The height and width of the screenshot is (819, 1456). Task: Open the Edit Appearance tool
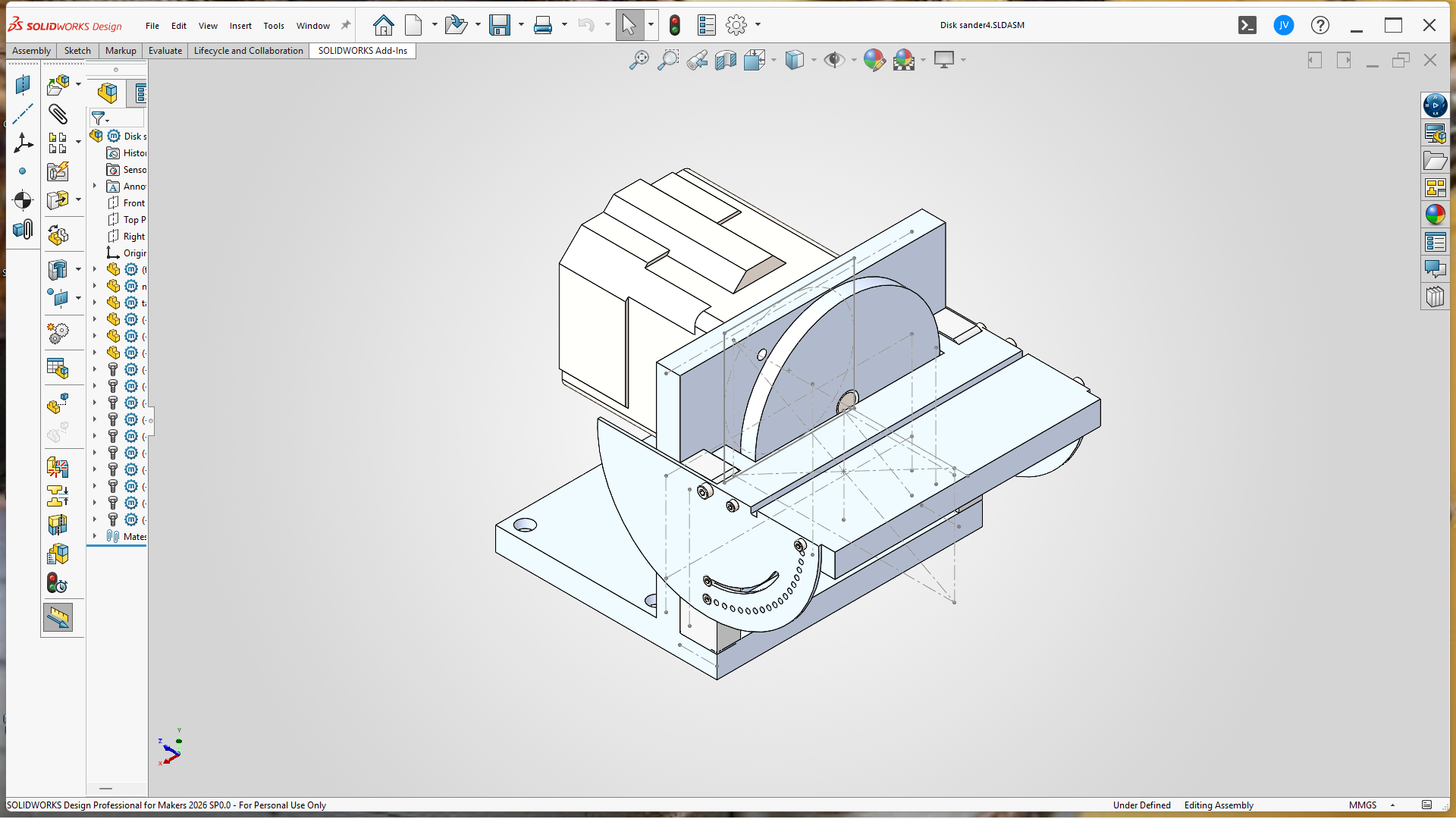point(874,60)
